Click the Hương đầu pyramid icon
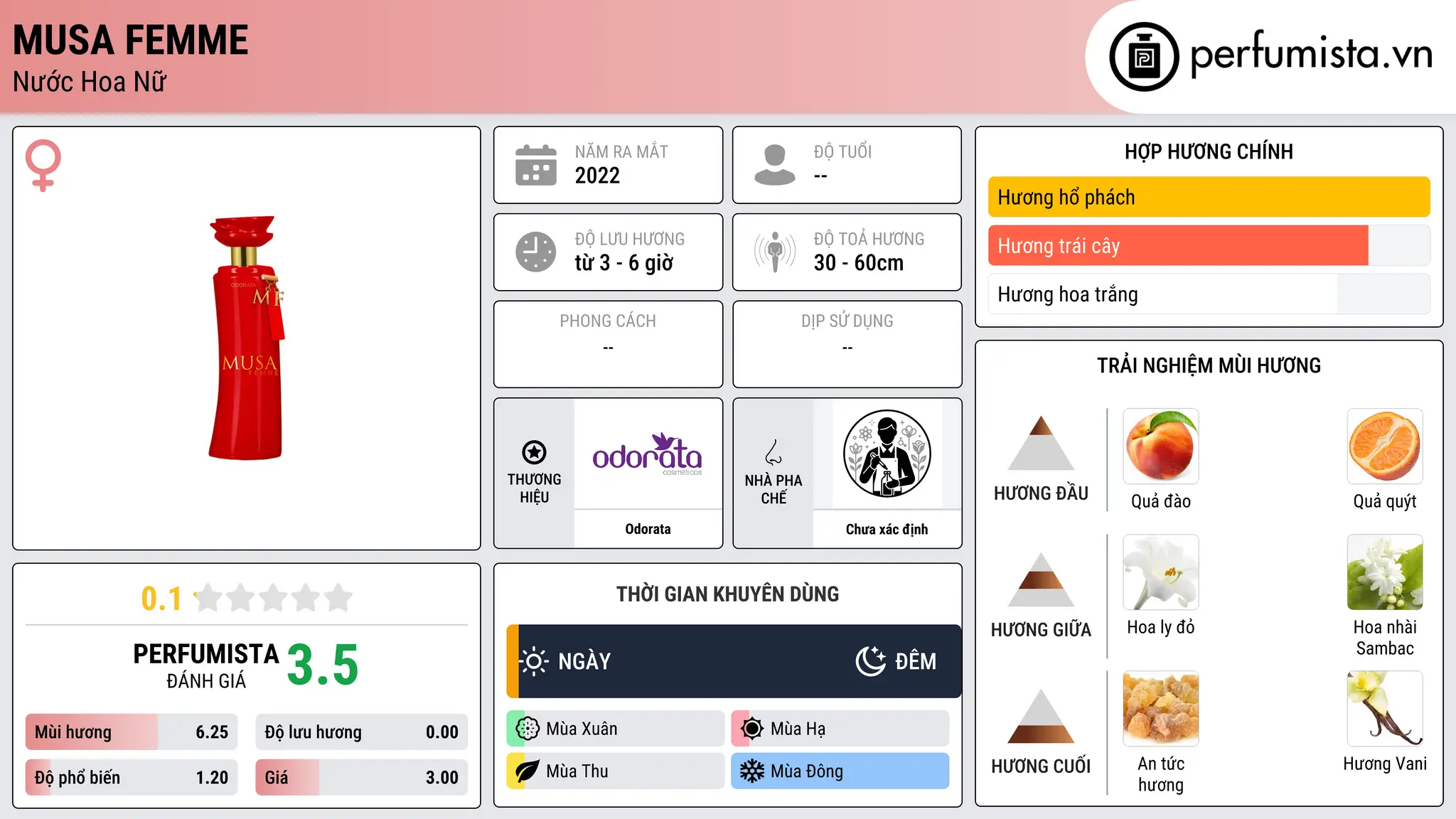 click(x=1041, y=443)
